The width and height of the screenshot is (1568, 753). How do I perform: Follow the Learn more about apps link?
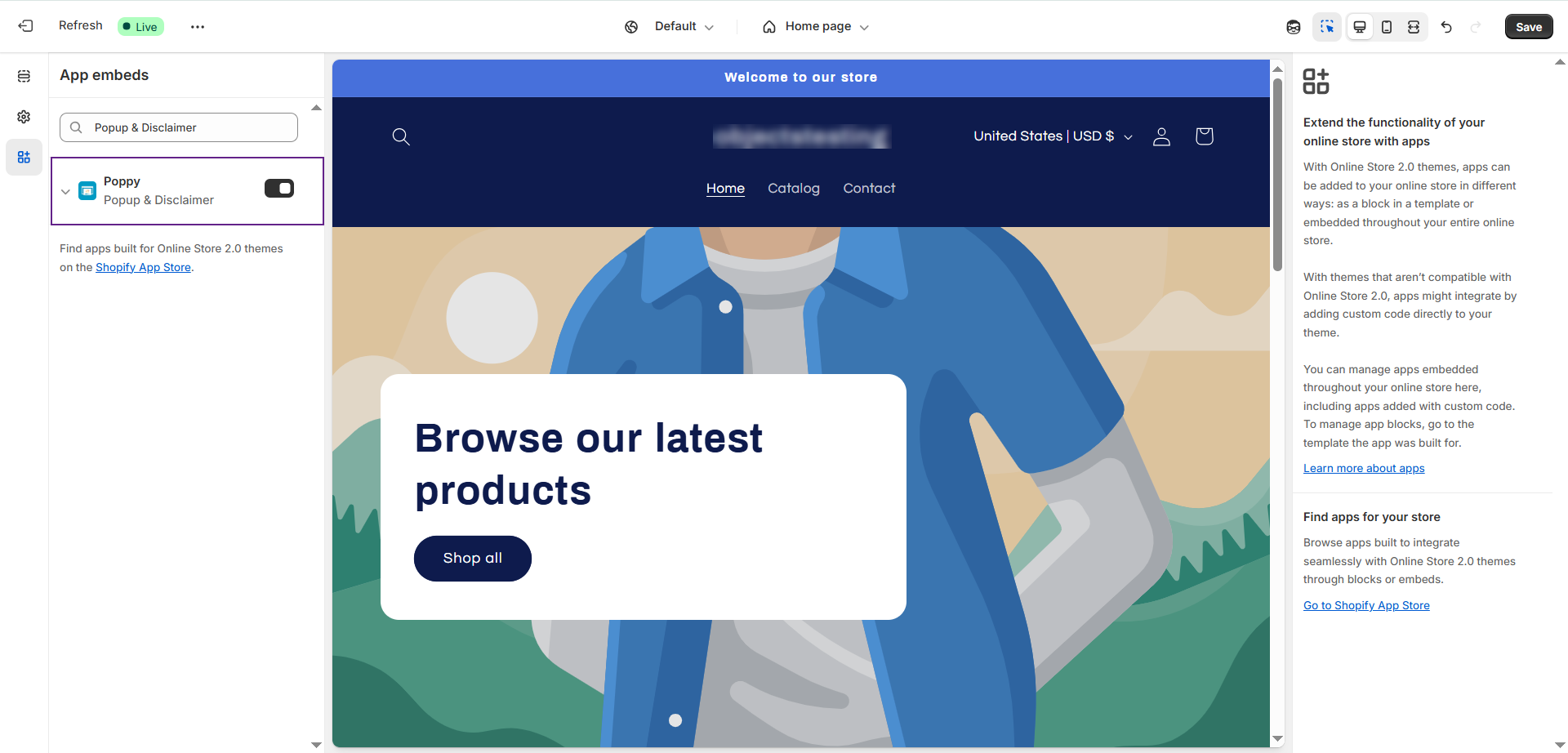pos(1364,468)
